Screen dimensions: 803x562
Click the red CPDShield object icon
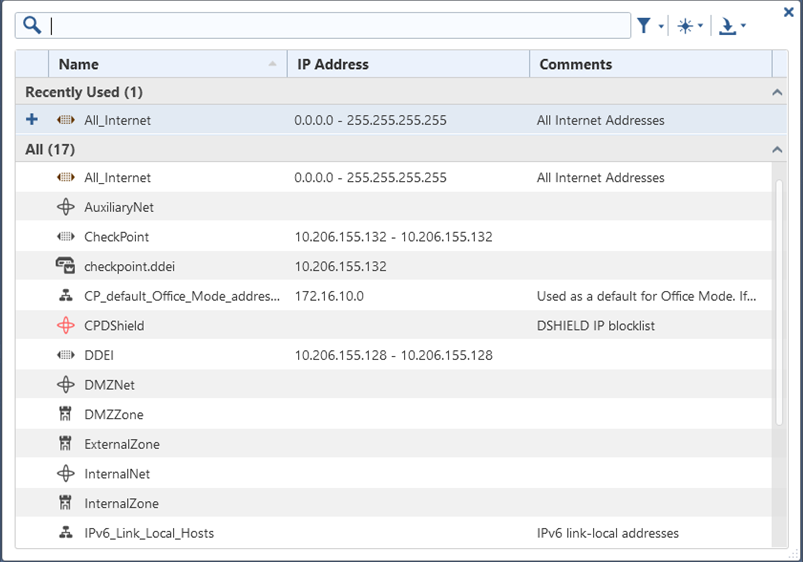click(66, 325)
